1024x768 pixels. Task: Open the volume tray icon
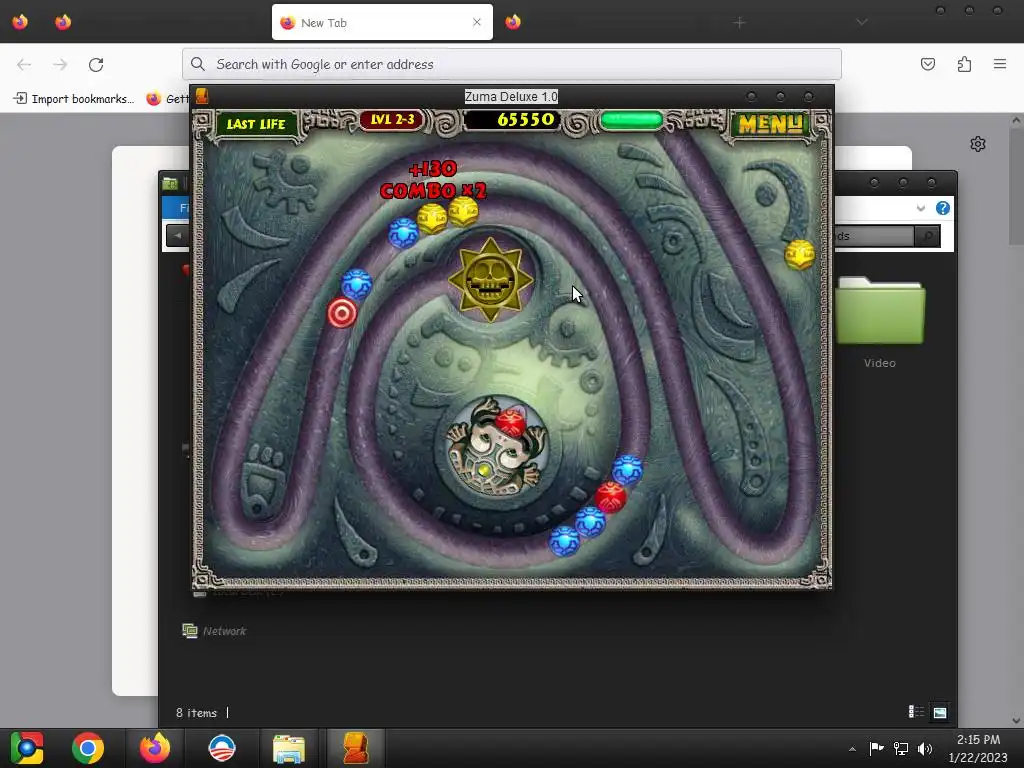point(925,748)
